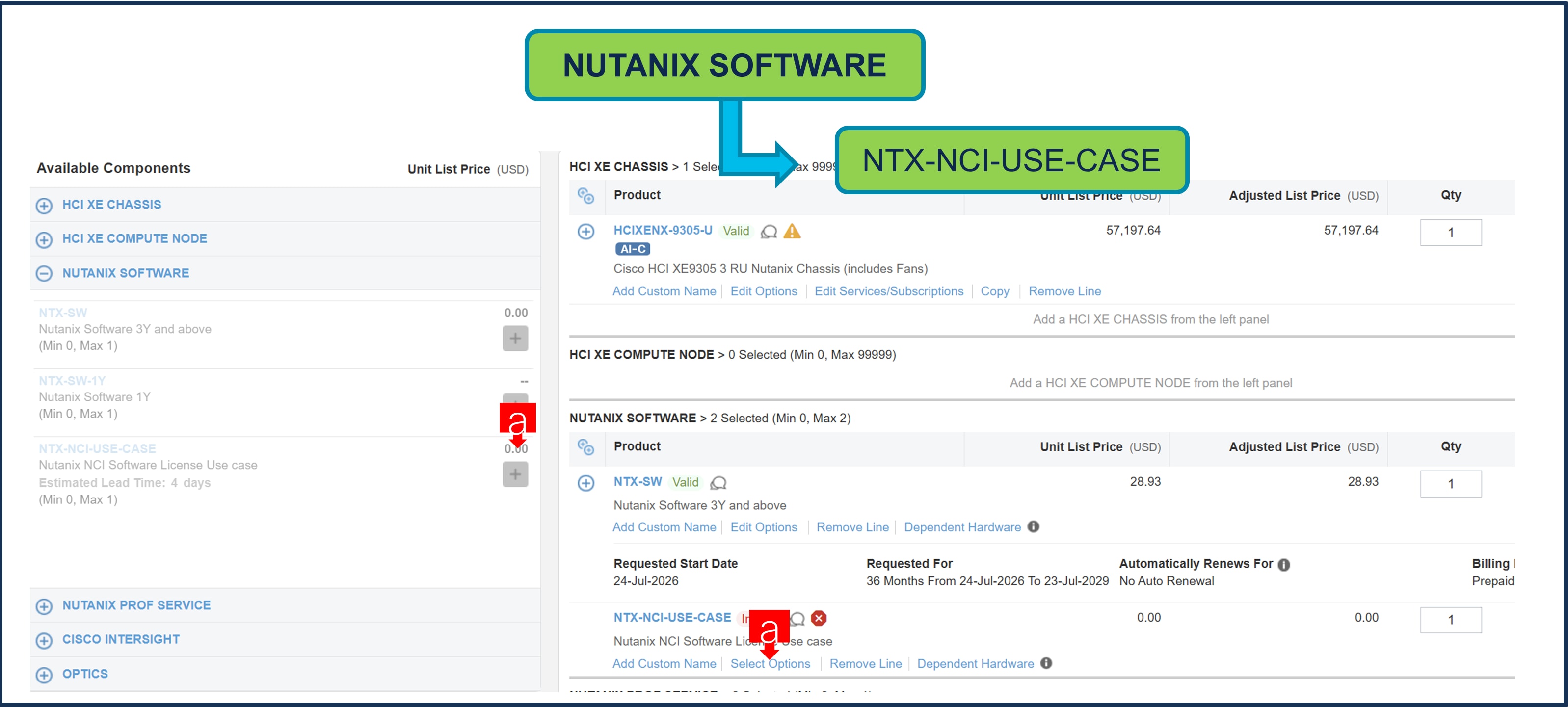The width and height of the screenshot is (1568, 707).
Task: Open Edit Services/Subscriptions link
Action: pyautogui.click(x=889, y=291)
